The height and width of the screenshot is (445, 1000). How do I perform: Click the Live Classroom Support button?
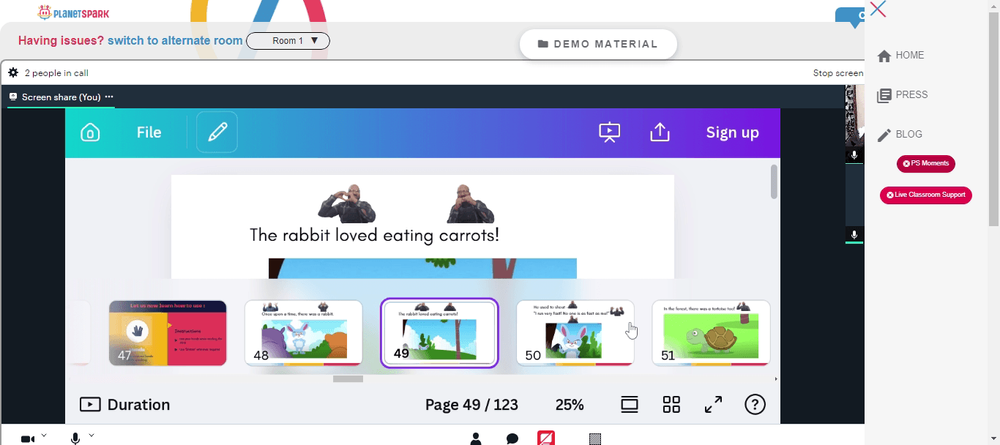[x=926, y=195]
